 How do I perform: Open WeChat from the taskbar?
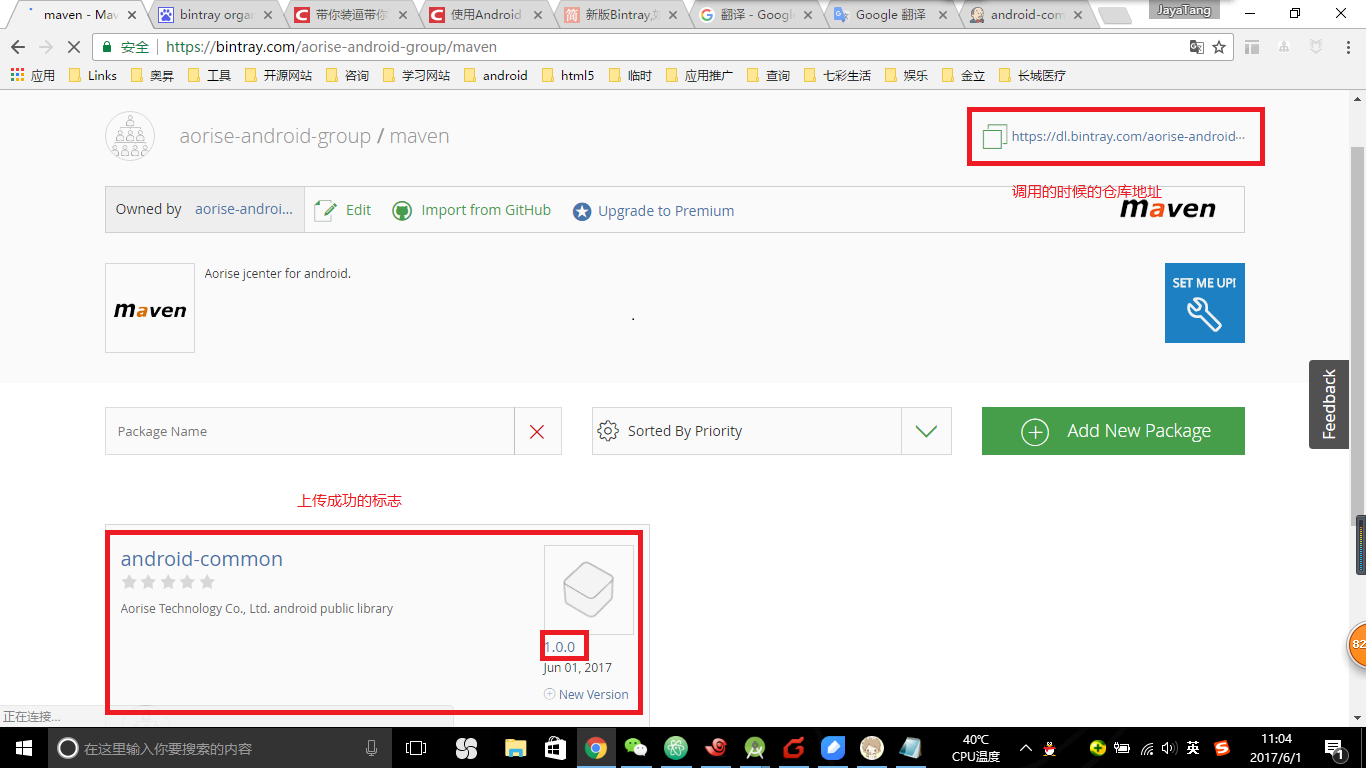pos(636,748)
